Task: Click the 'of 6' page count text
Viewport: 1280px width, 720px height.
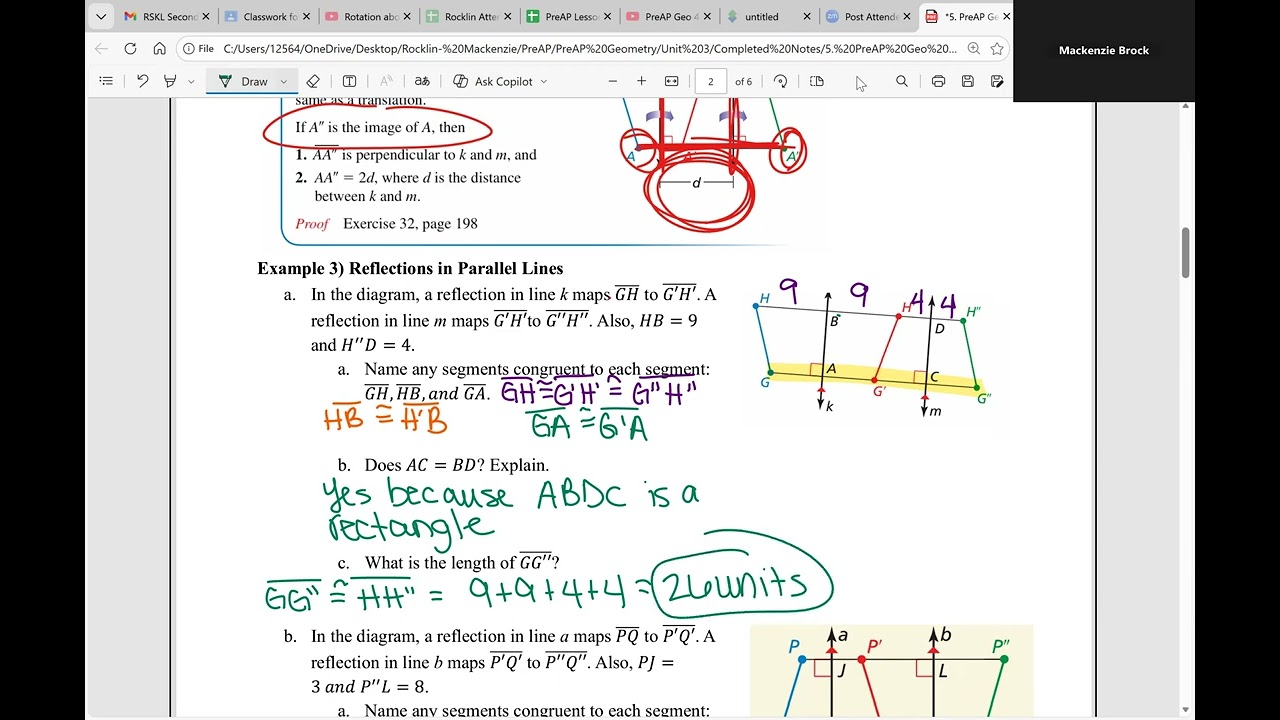Action: coord(744,82)
